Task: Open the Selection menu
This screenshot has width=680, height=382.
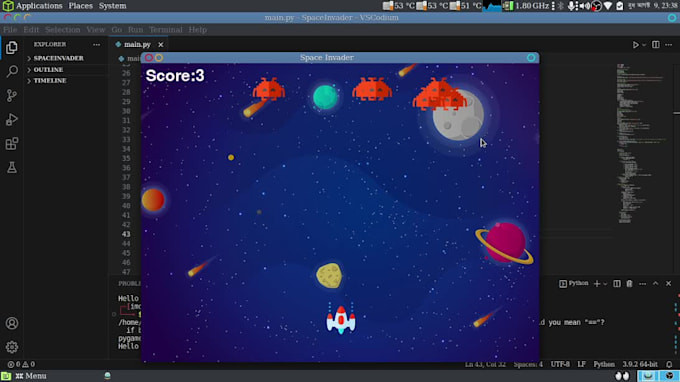Action: [62, 29]
